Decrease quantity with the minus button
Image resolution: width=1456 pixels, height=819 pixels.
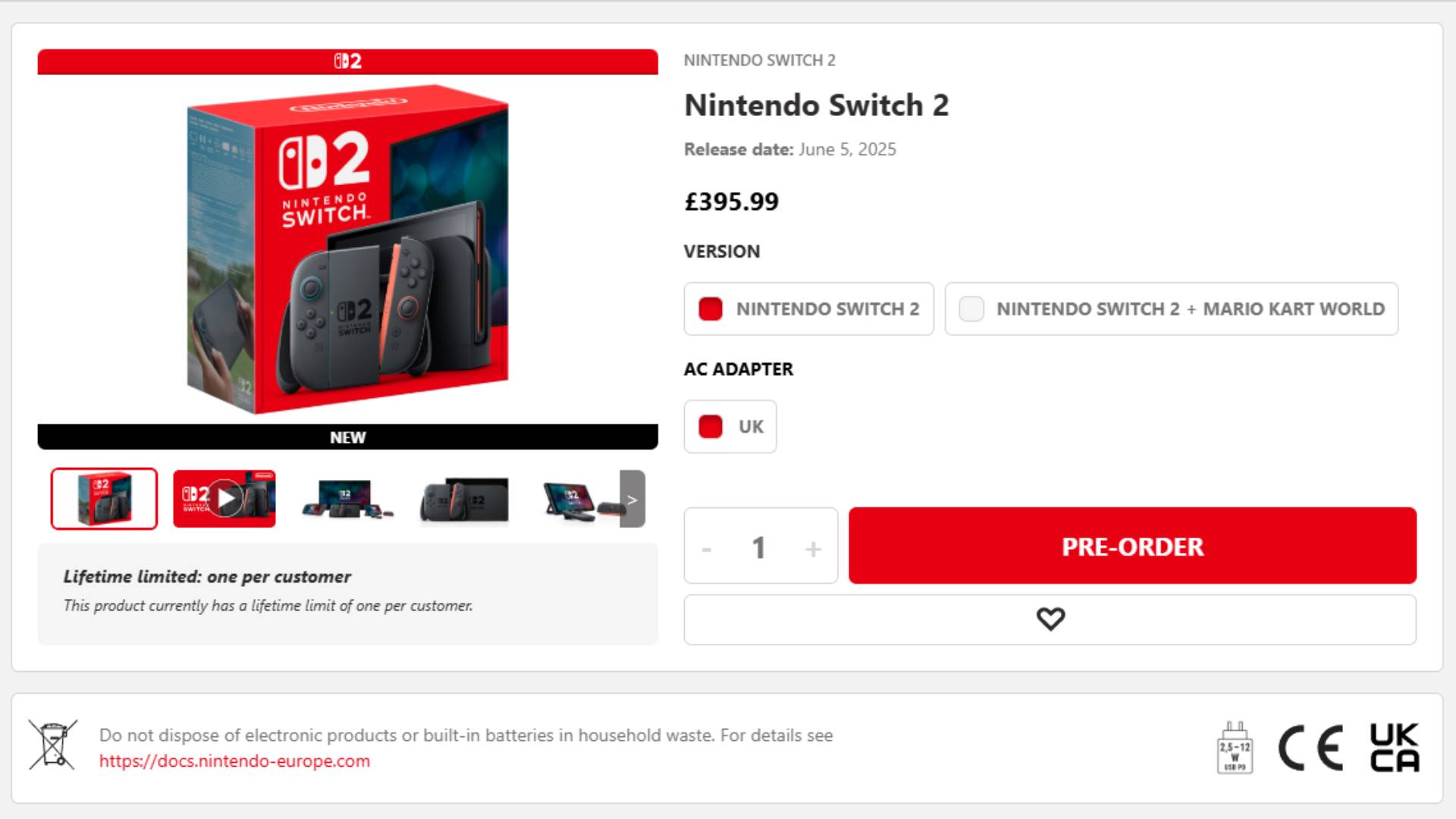tap(707, 548)
